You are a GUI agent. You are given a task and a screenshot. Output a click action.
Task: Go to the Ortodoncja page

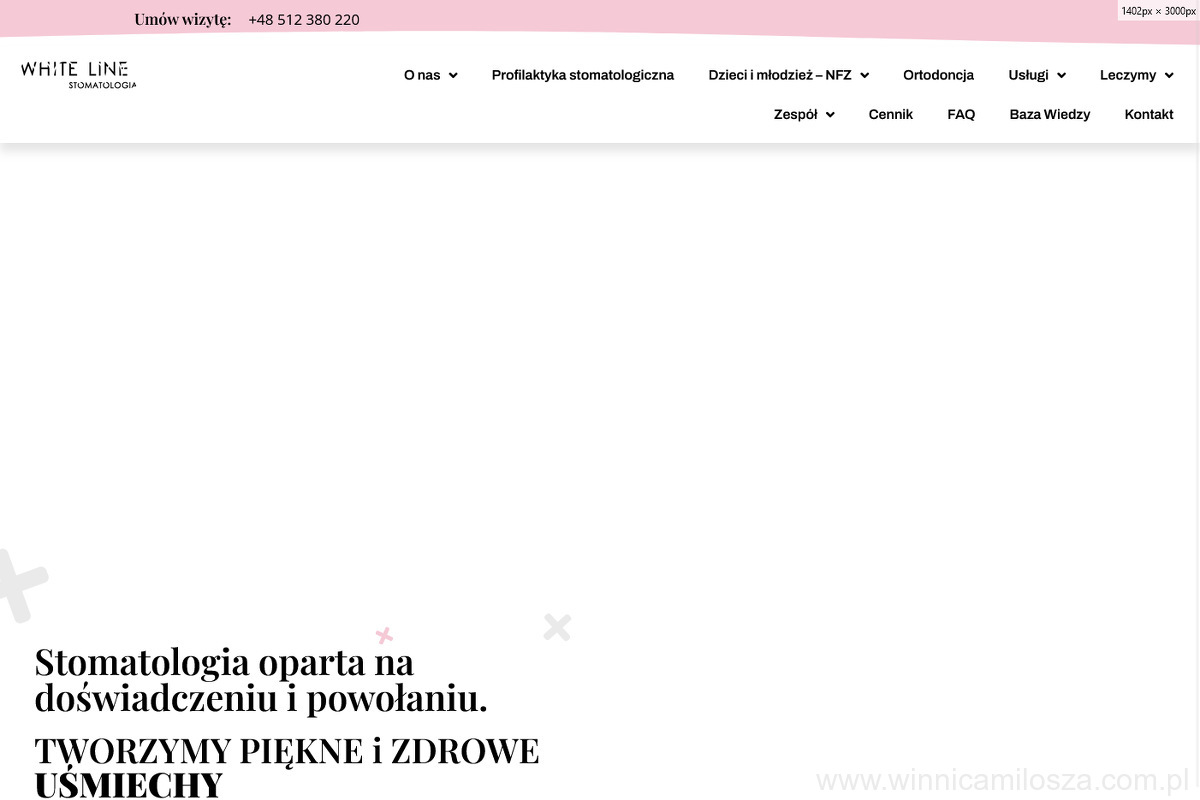click(x=938, y=75)
